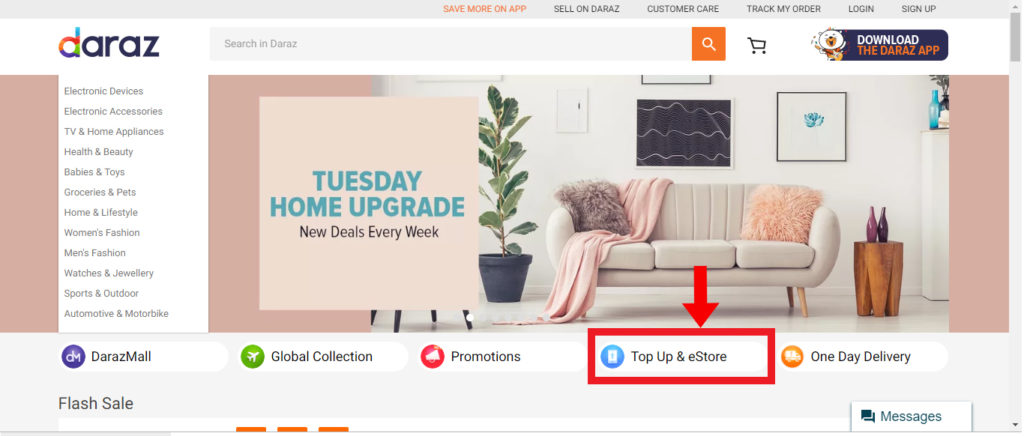Image resolution: width=1024 pixels, height=436 pixels.
Task: Click the Download the Daraz App banner
Action: pos(880,45)
